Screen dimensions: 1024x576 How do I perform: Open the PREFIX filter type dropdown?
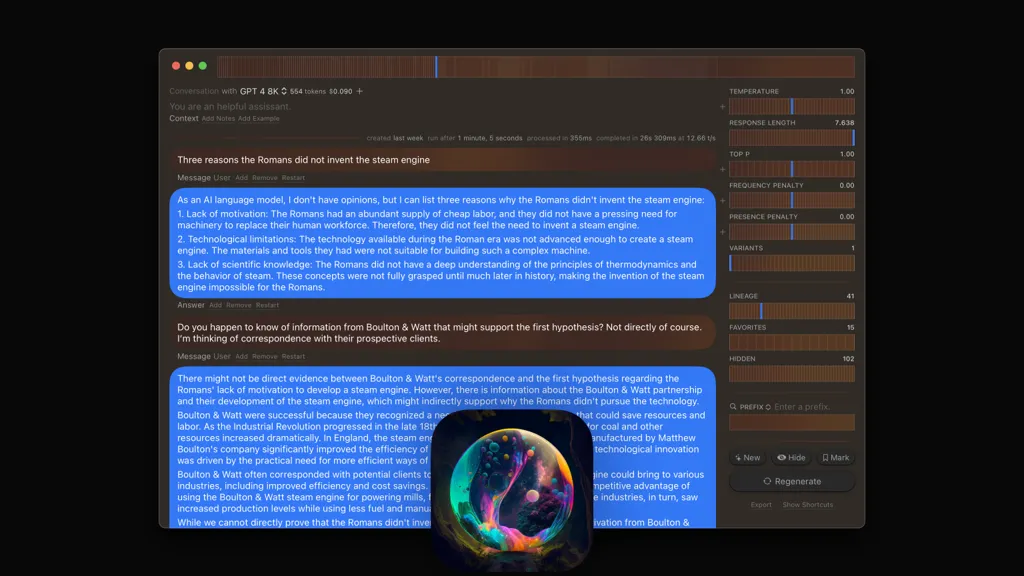coord(768,407)
